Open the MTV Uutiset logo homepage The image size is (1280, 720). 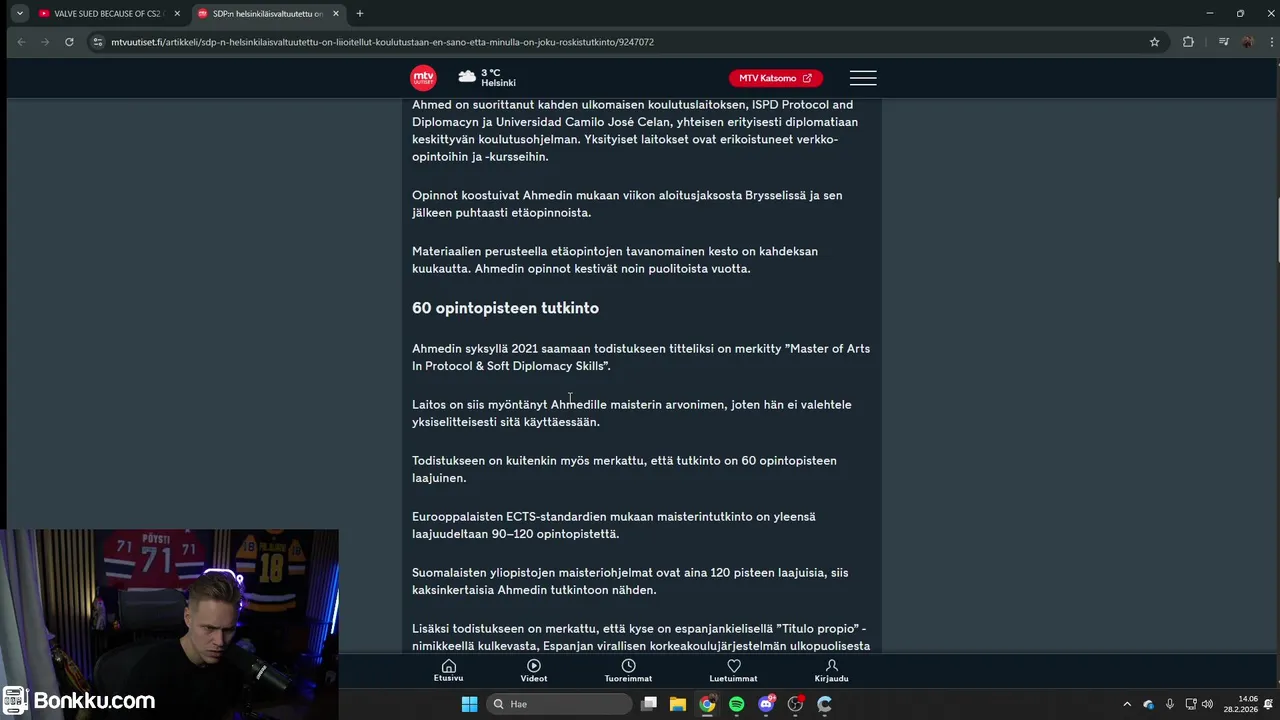point(423,78)
